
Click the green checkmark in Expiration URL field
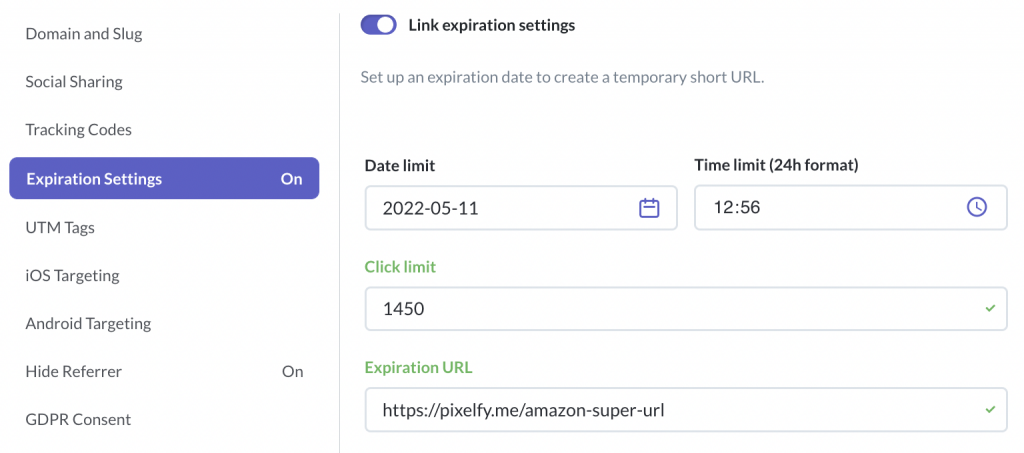point(990,410)
